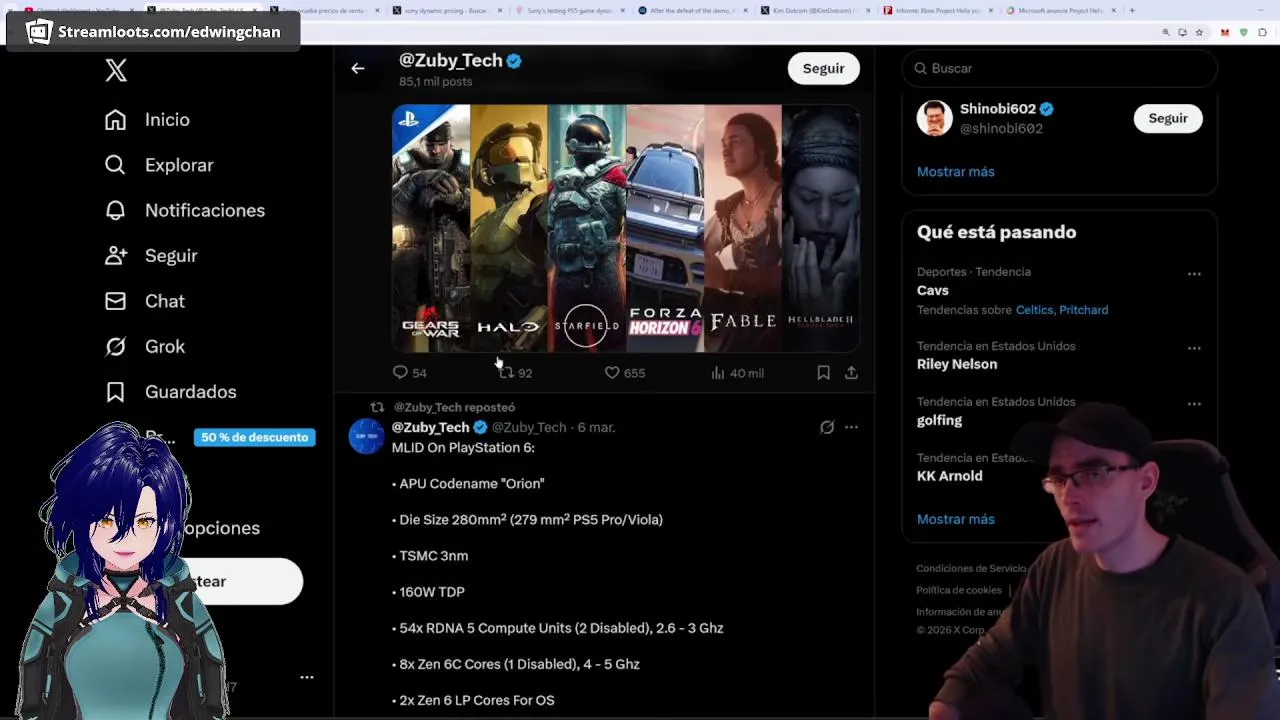Click the green shield extension icon
The width and height of the screenshot is (1280, 720).
(x=1243, y=32)
